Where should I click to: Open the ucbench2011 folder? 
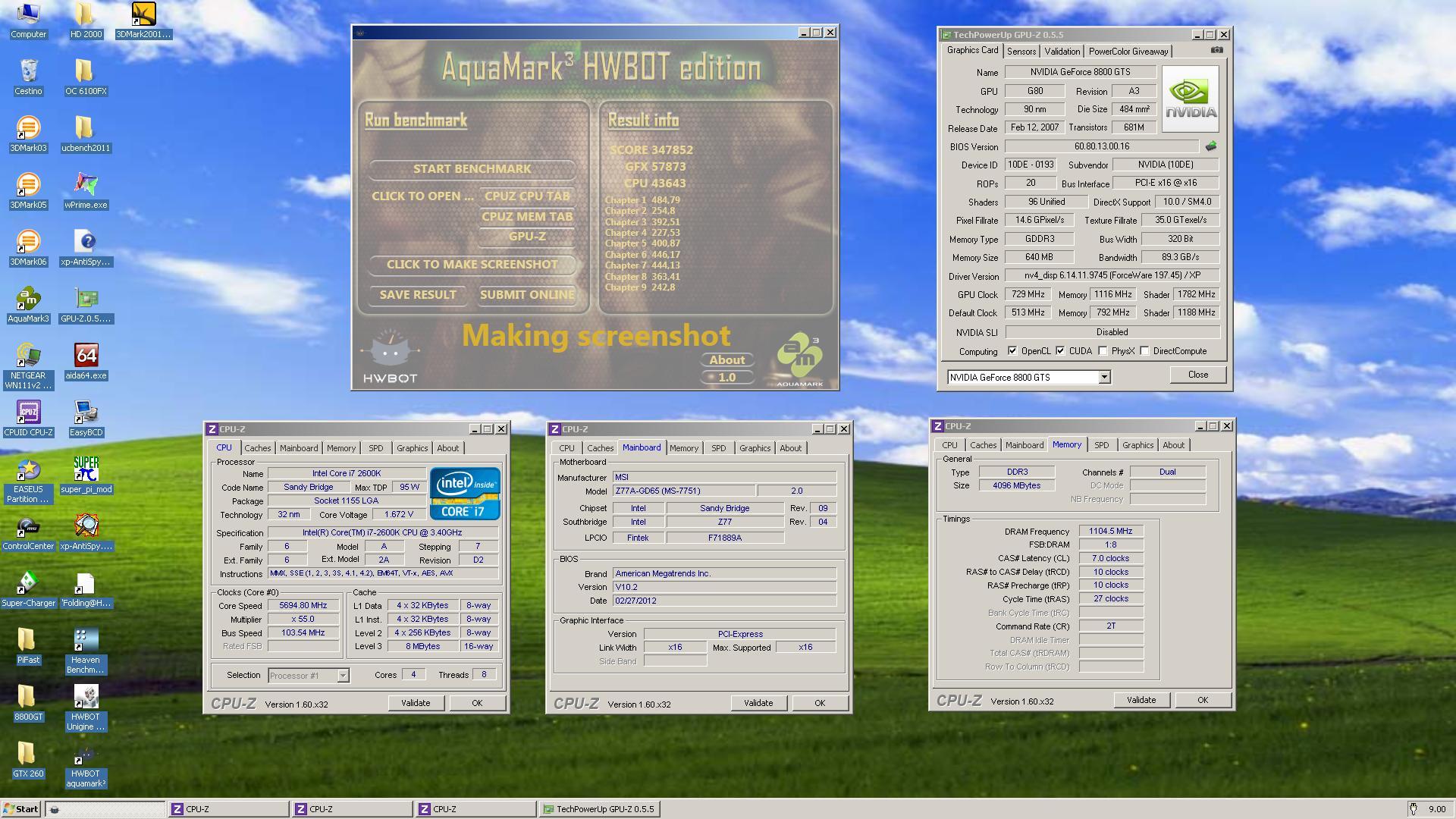coord(86,134)
